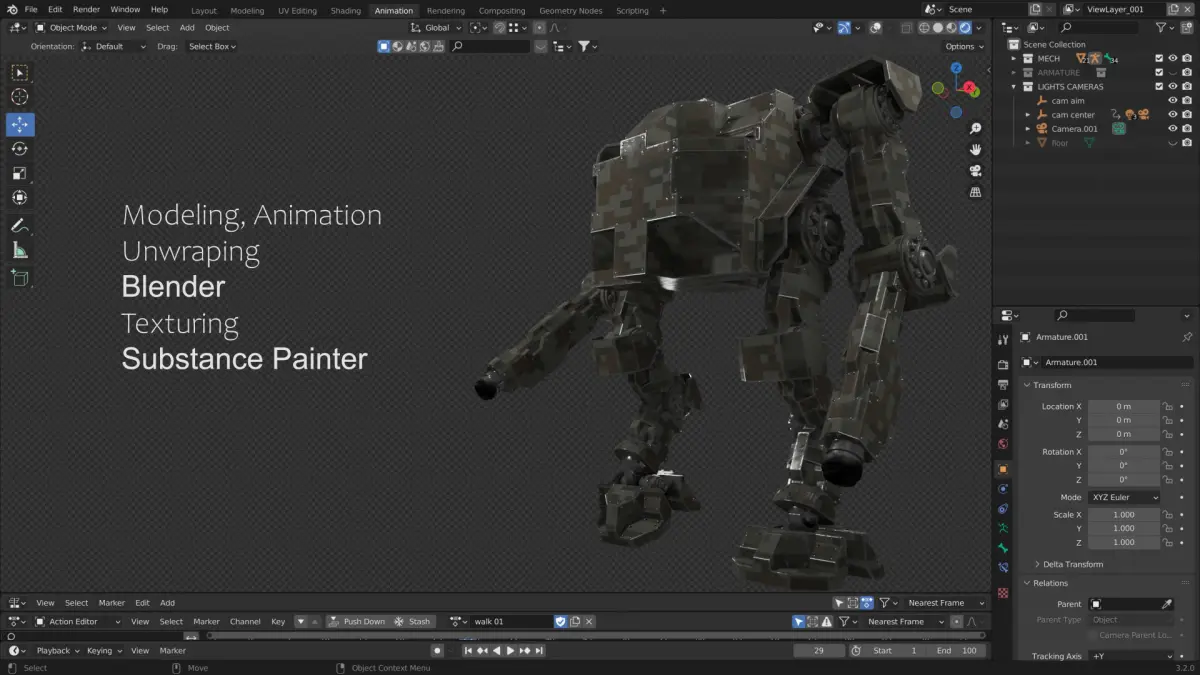This screenshot has height=675, width=1200.
Task: Toggle auto keying record button
Action: point(437,650)
